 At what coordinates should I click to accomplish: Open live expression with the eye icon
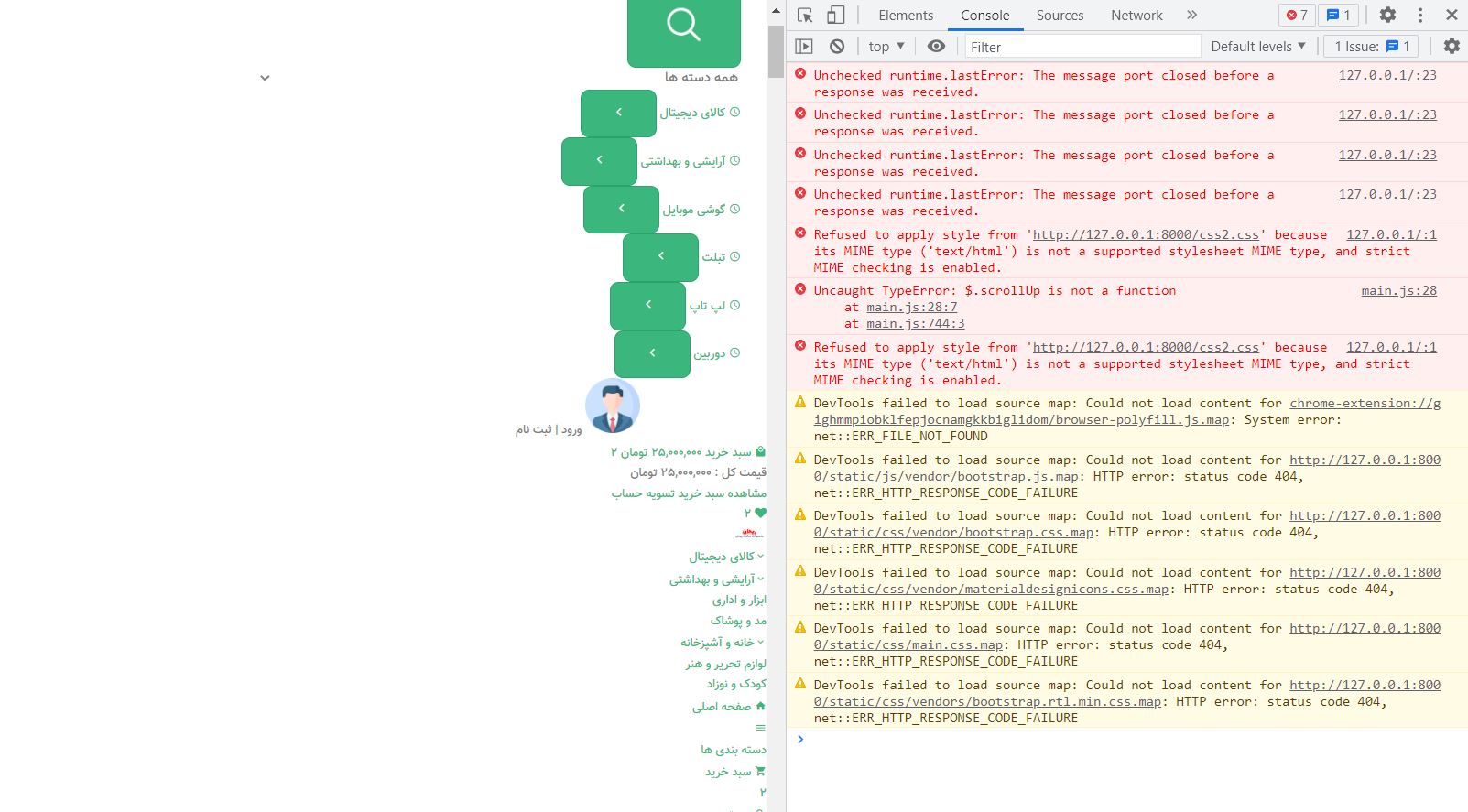pos(936,47)
